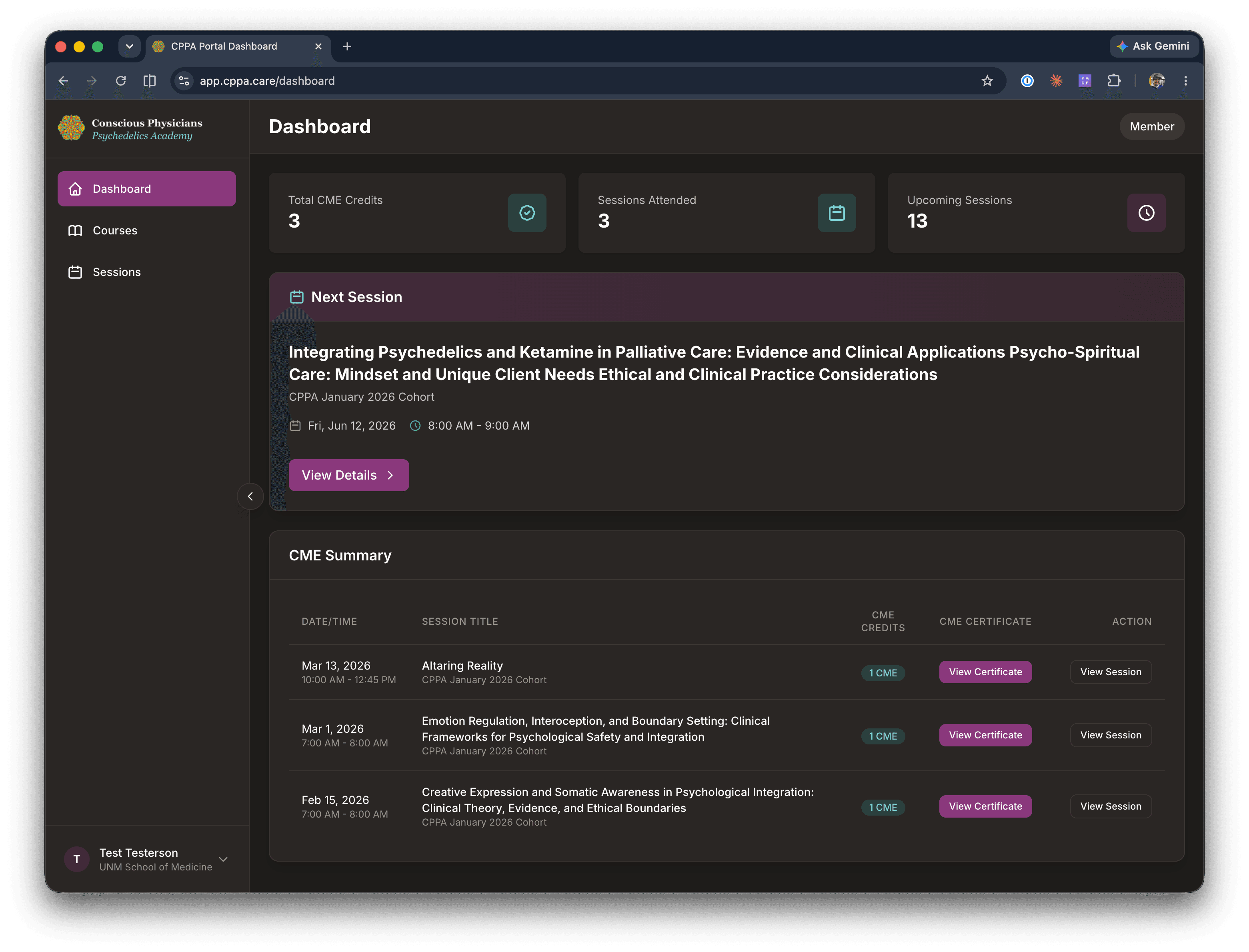
Task: Open the 1Password extension icon
Action: pyautogui.click(x=1027, y=81)
